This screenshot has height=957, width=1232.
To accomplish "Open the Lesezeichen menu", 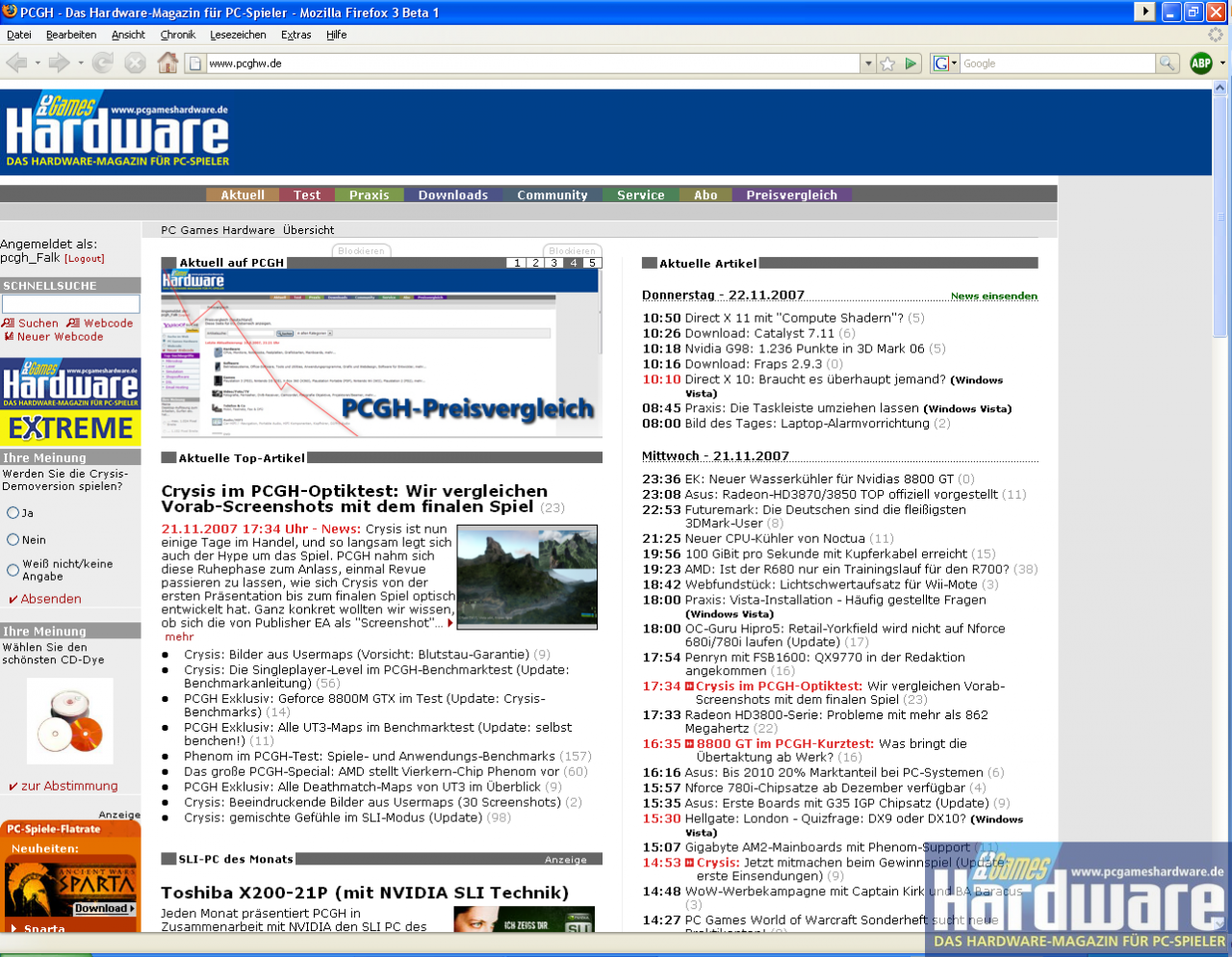I will click(238, 35).
